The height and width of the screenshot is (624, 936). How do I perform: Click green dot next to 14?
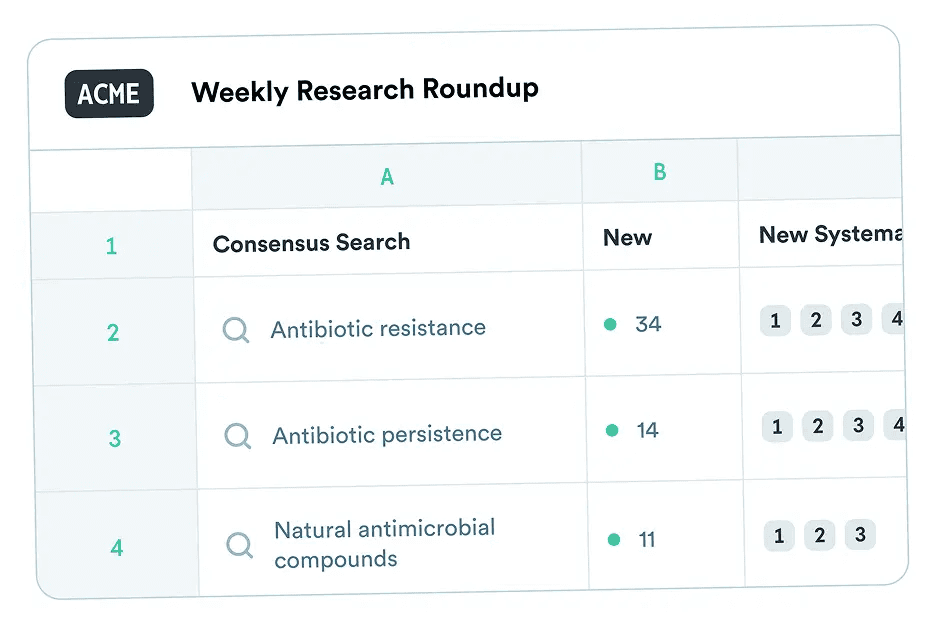point(612,430)
